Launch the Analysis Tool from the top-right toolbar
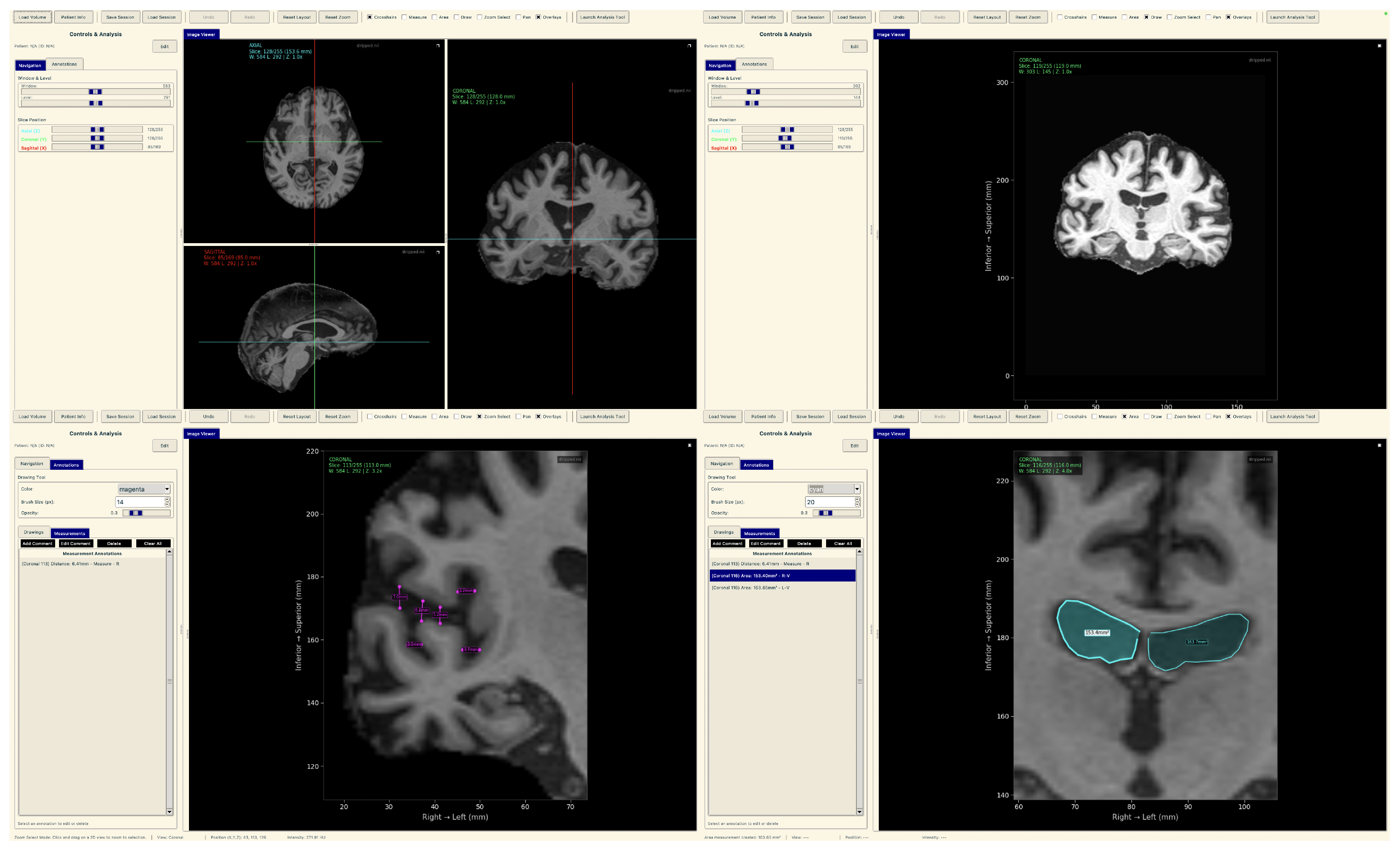This screenshot has height=851, width=1400. [x=1292, y=17]
